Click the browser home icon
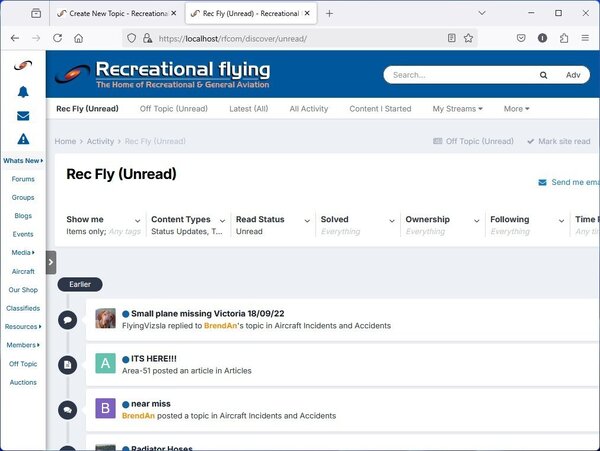 (78, 38)
